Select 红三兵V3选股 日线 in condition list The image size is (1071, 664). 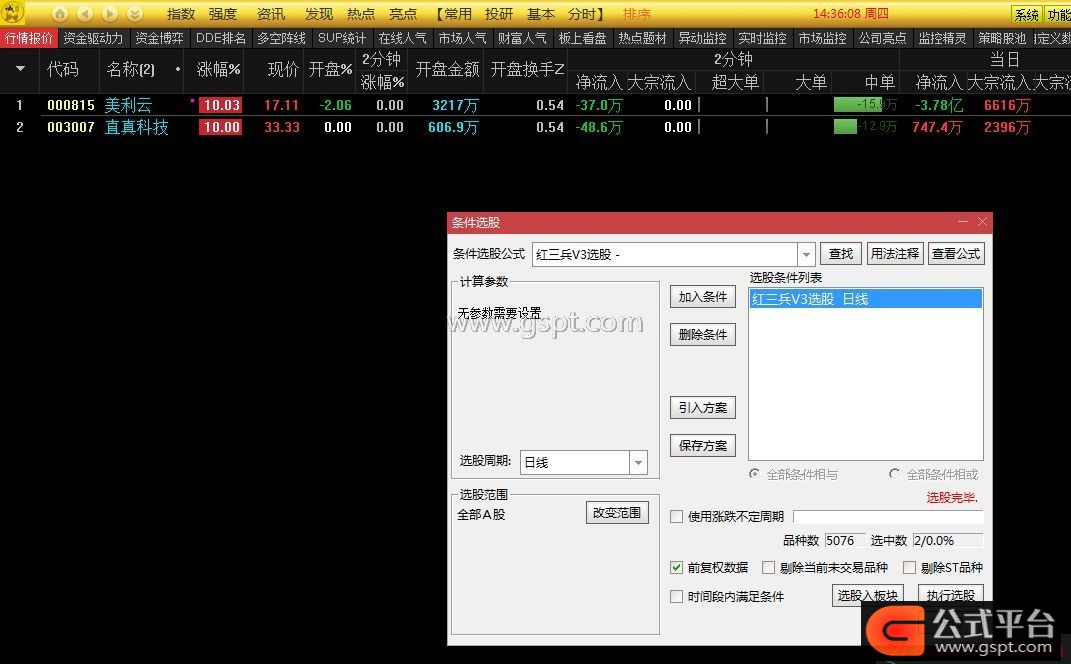tap(865, 299)
